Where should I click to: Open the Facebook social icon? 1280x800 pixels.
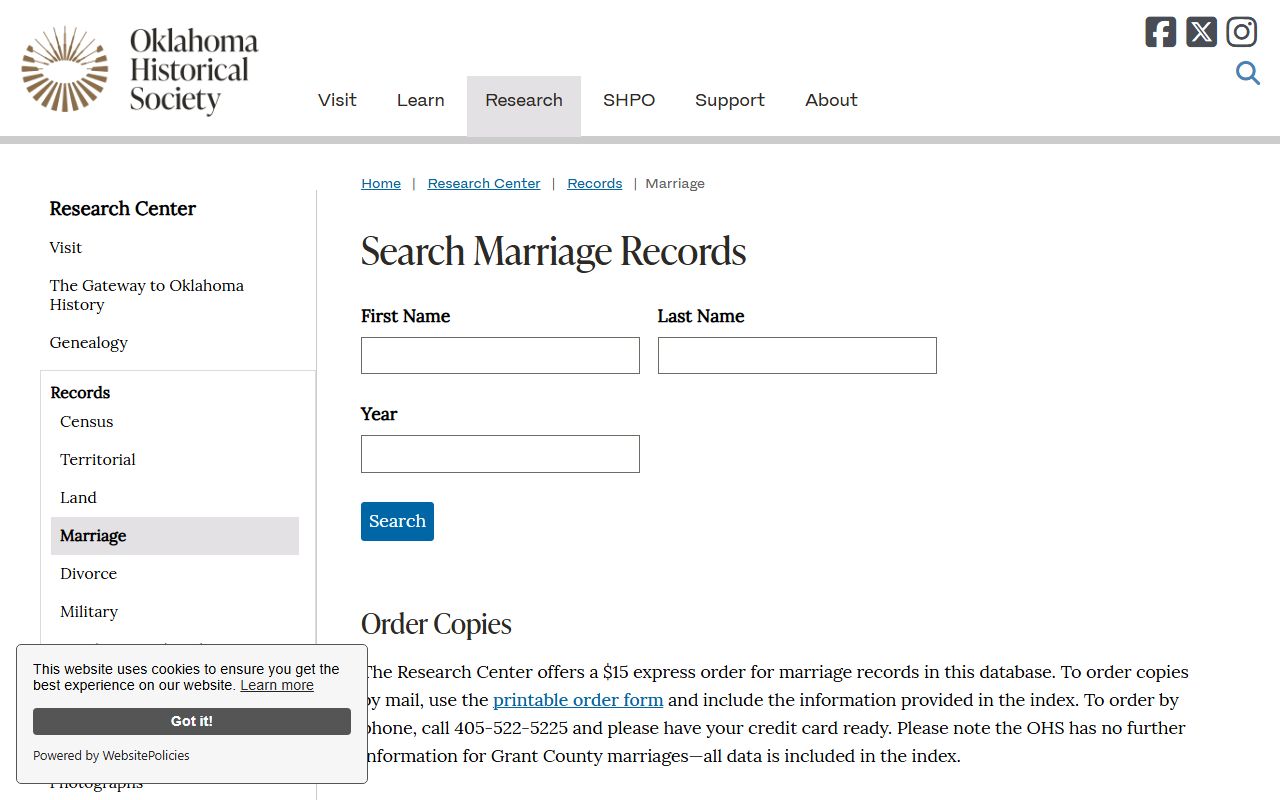coord(1161,32)
